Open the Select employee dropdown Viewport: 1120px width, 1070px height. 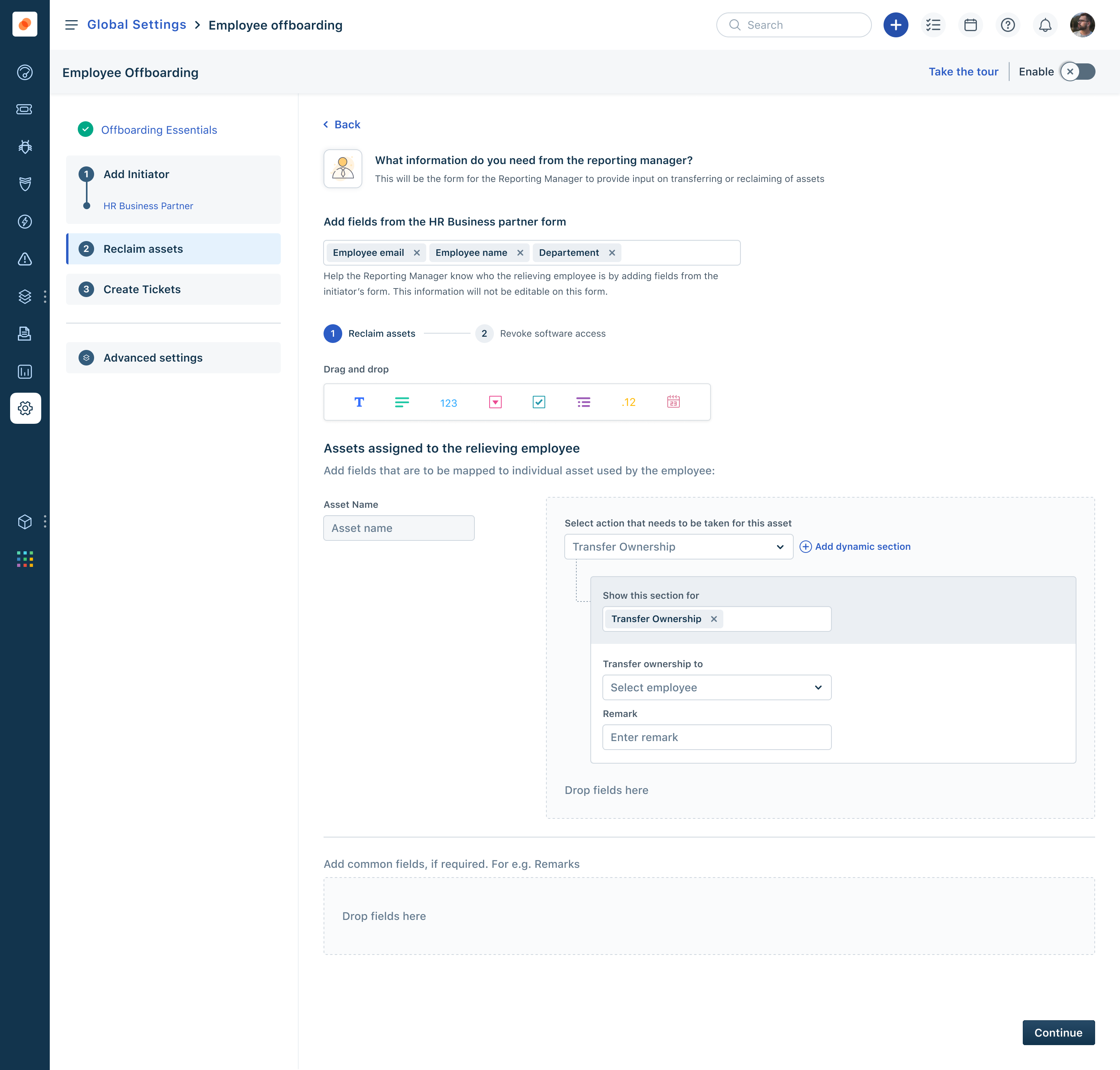pos(717,687)
